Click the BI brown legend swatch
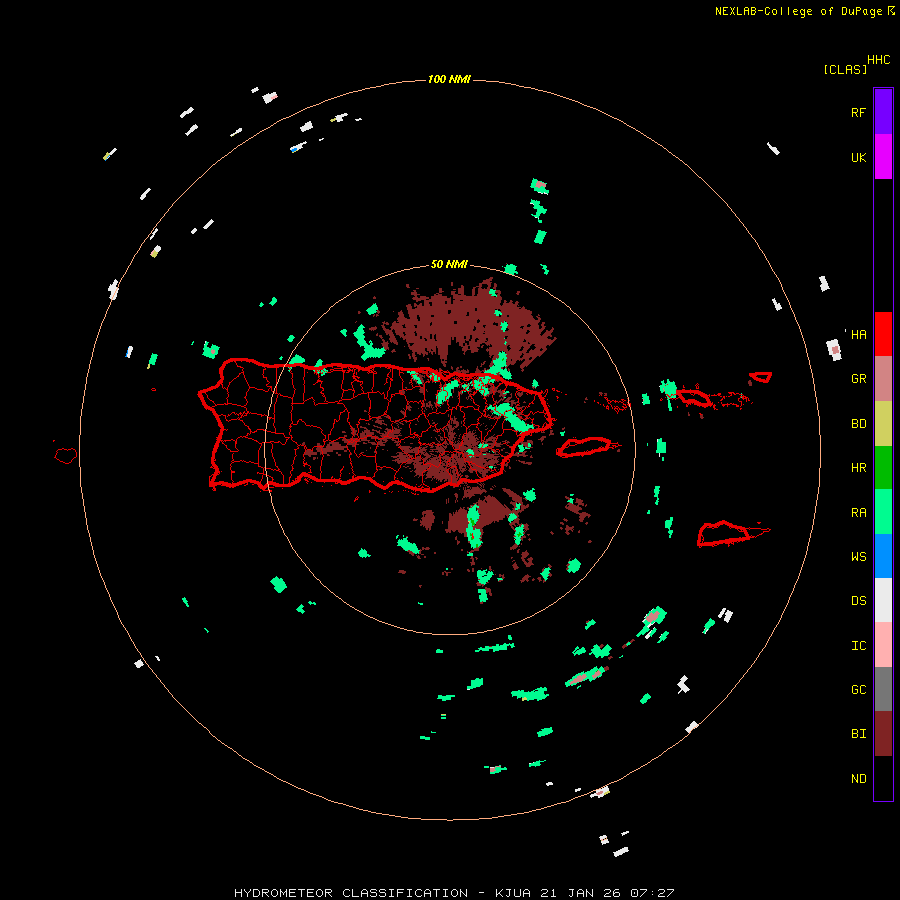The image size is (900, 900). pyautogui.click(x=883, y=734)
